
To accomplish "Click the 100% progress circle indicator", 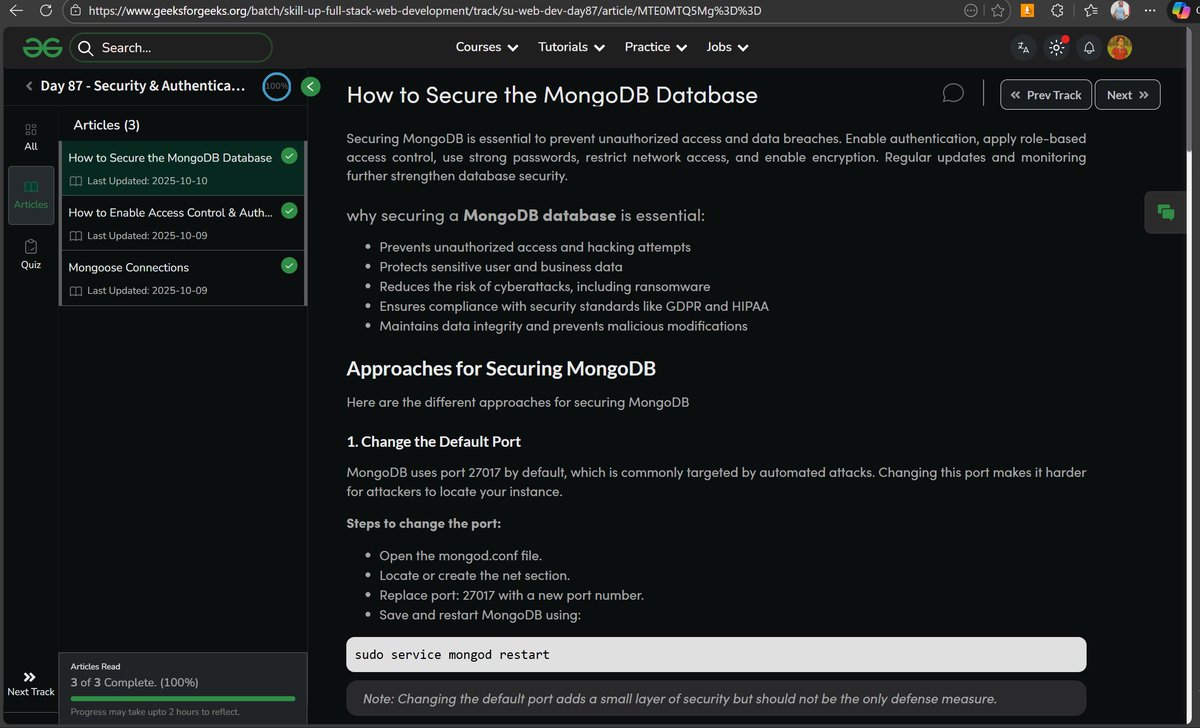I will pos(277,86).
